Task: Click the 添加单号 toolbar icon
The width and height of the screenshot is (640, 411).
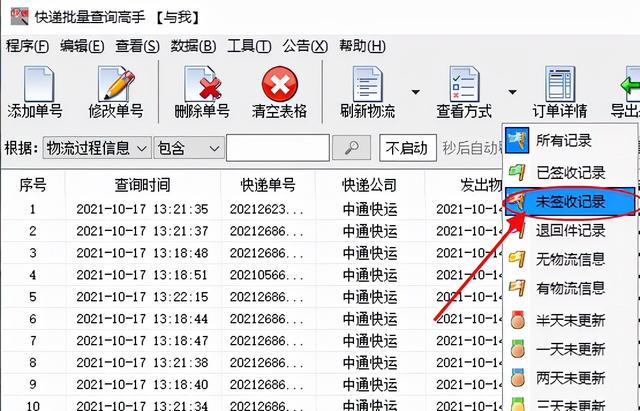Action: [38, 84]
